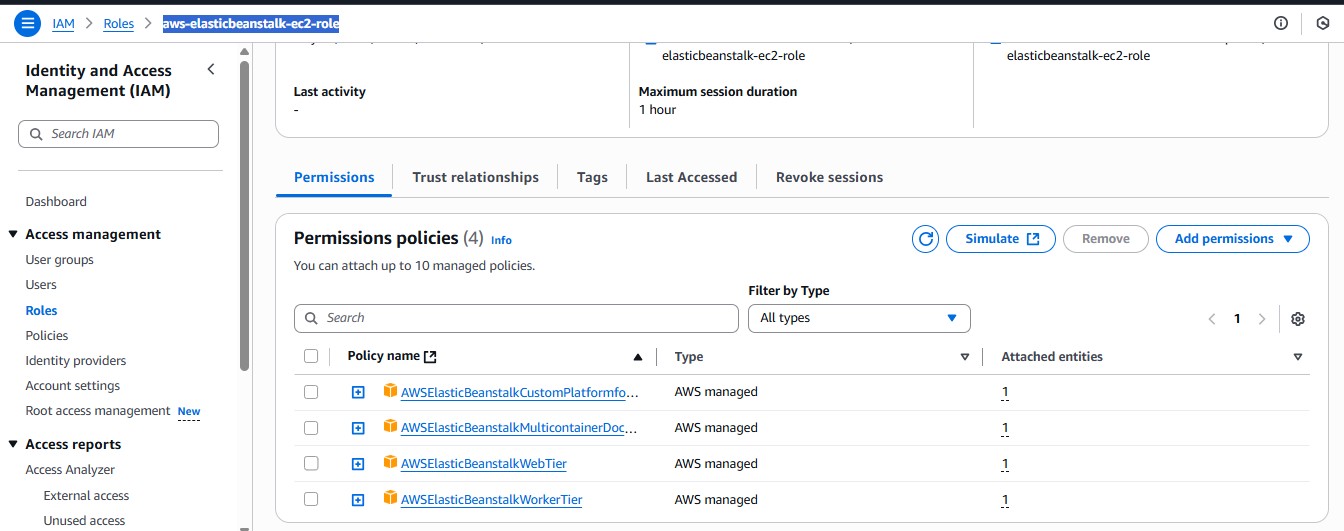The height and width of the screenshot is (531, 1344).
Task: Click the info circle icon in header
Action: (1281, 23)
